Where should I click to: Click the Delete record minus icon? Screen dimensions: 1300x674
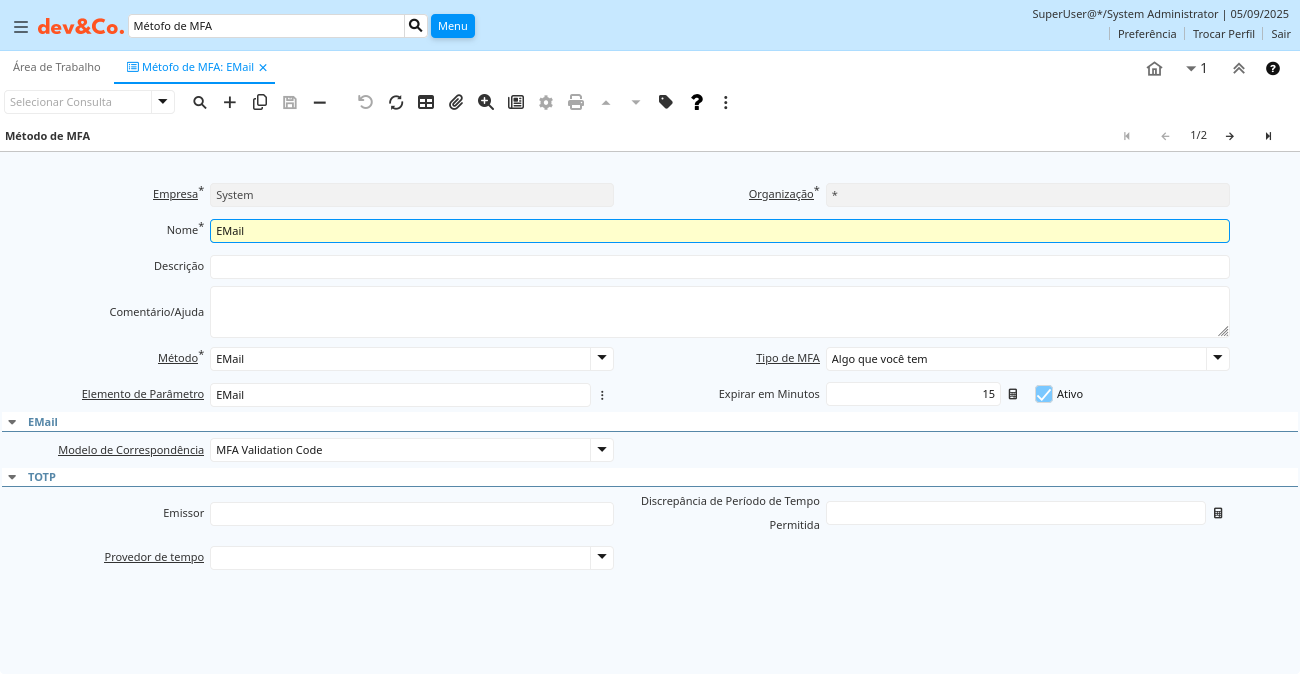(x=320, y=102)
